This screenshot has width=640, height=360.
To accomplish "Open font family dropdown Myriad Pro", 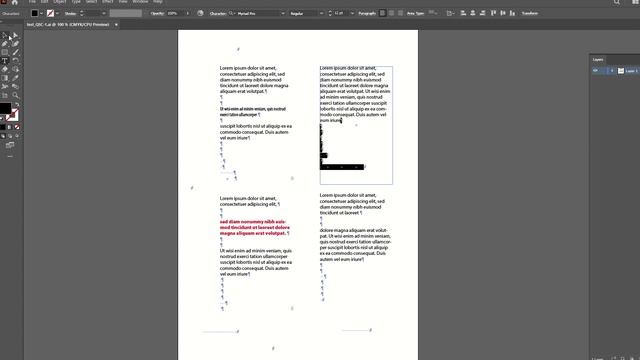I will pyautogui.click(x=282, y=13).
